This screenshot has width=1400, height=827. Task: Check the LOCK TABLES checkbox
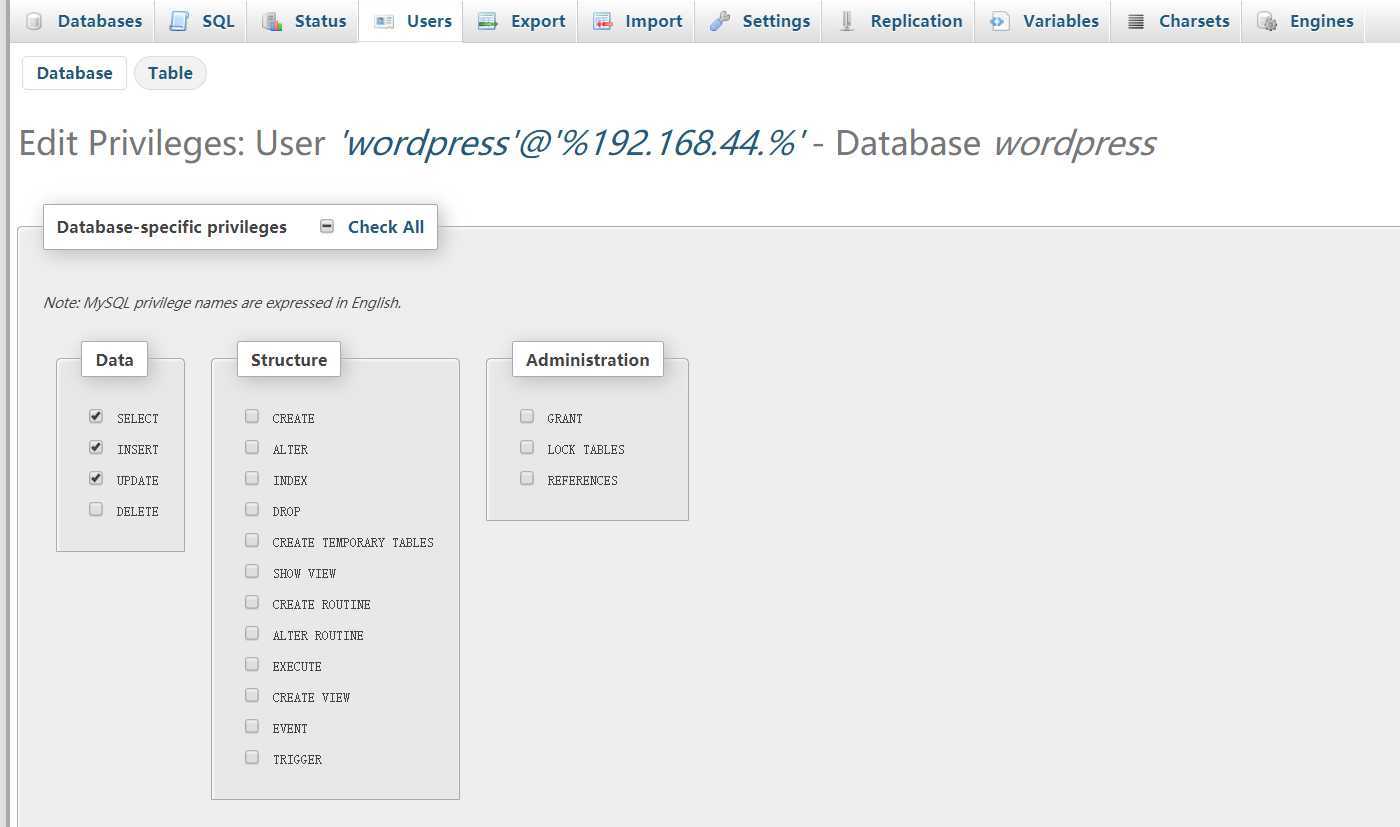pyautogui.click(x=527, y=447)
